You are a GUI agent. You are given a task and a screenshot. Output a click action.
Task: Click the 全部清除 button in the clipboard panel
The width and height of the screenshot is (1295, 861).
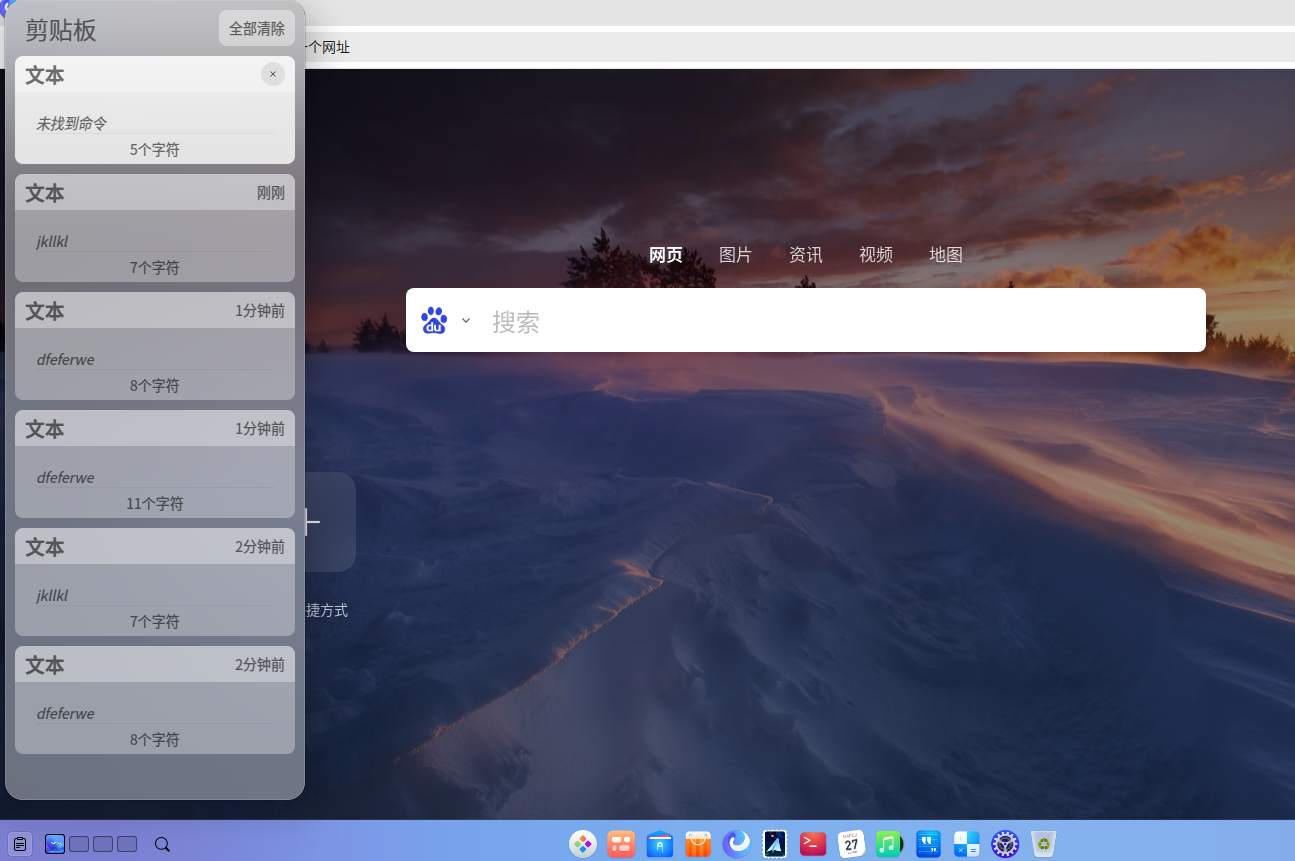coord(257,29)
